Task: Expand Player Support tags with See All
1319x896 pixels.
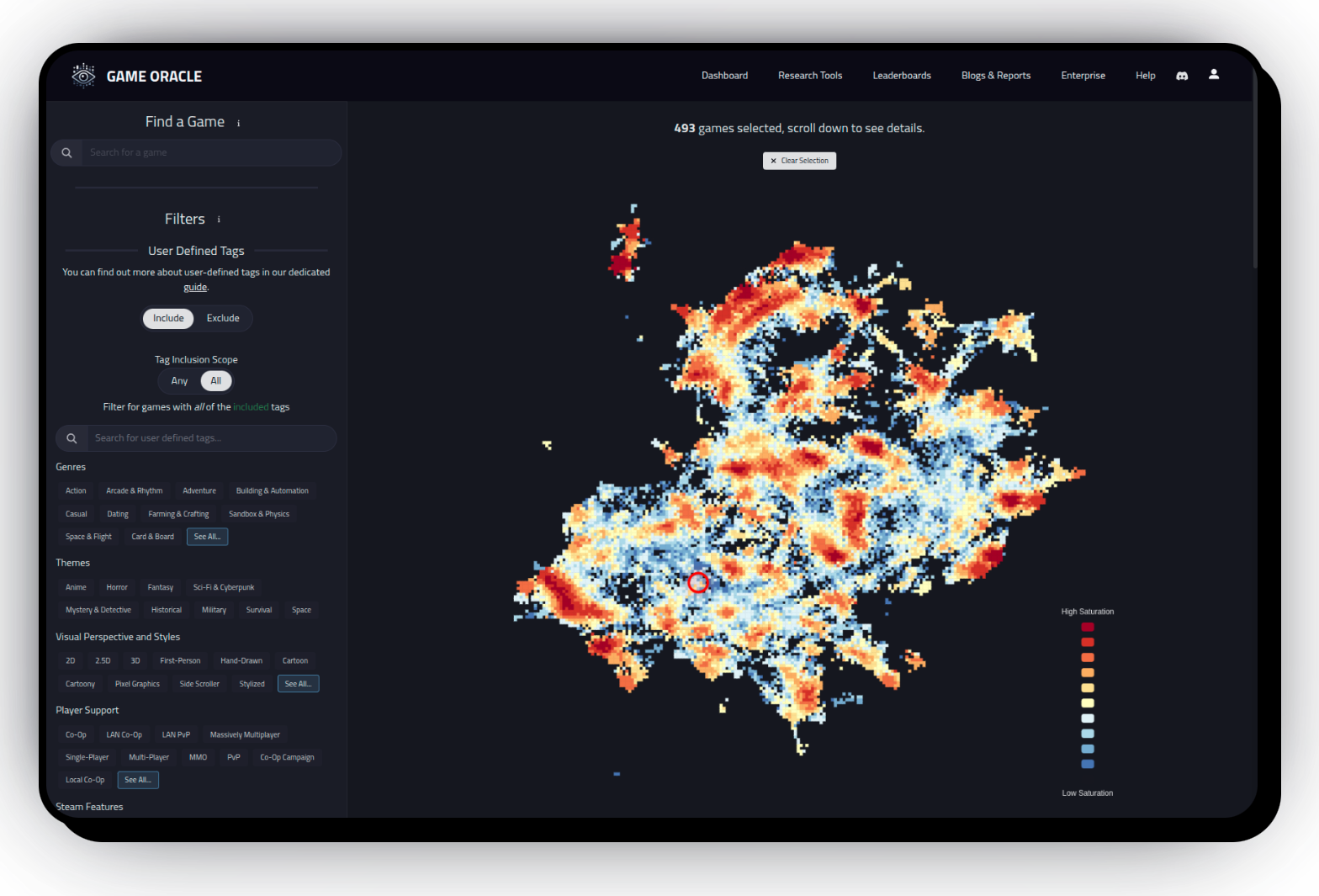Action: [x=138, y=780]
